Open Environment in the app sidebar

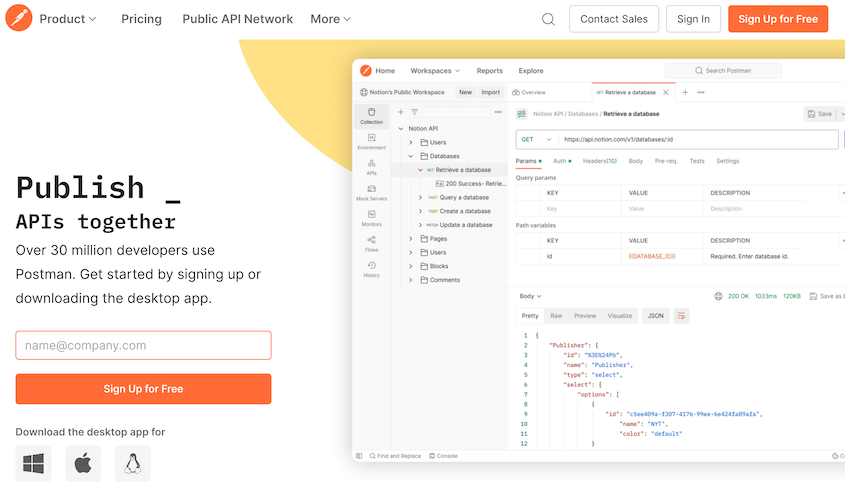coord(371,142)
